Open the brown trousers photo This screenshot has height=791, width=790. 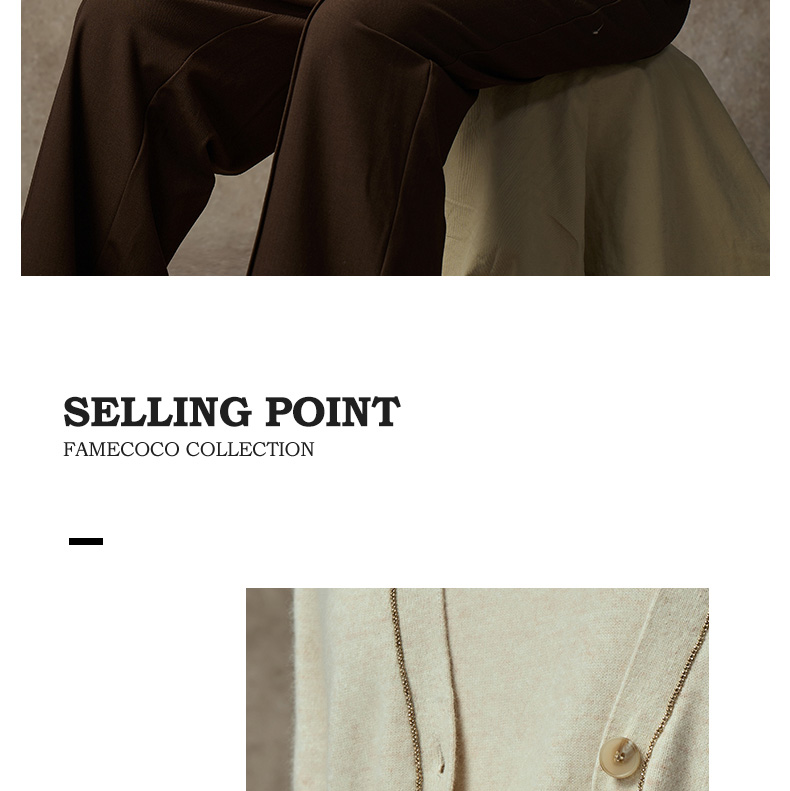coord(395,138)
